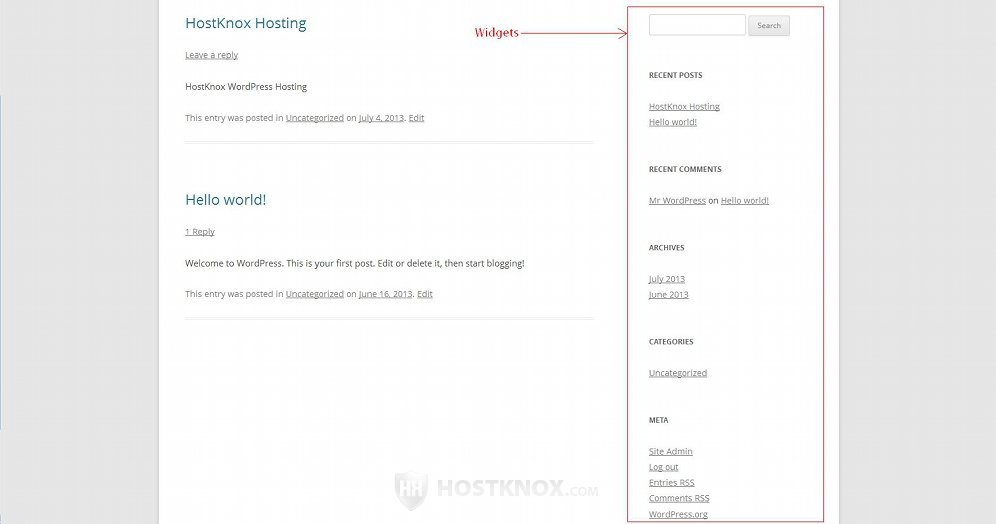The width and height of the screenshot is (996, 524).
Task: Open the Entries RSS feed
Action: (671, 483)
